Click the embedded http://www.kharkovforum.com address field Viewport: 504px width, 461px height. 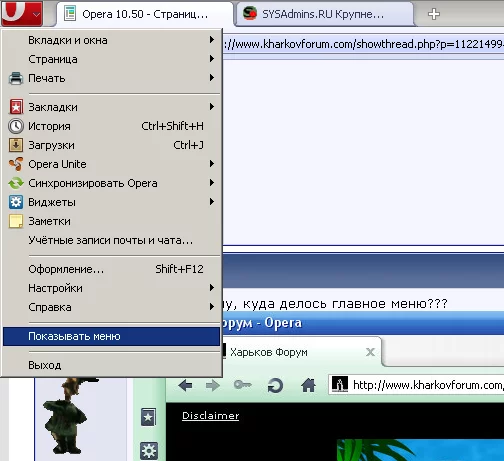[417, 385]
